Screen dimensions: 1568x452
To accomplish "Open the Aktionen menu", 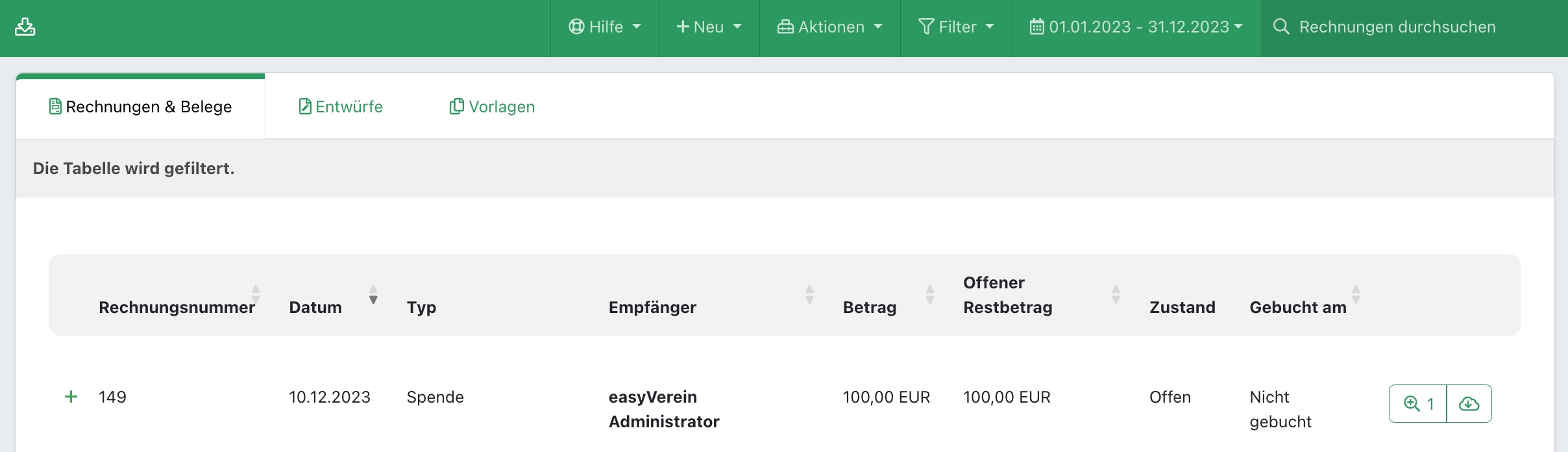I will 829,27.
